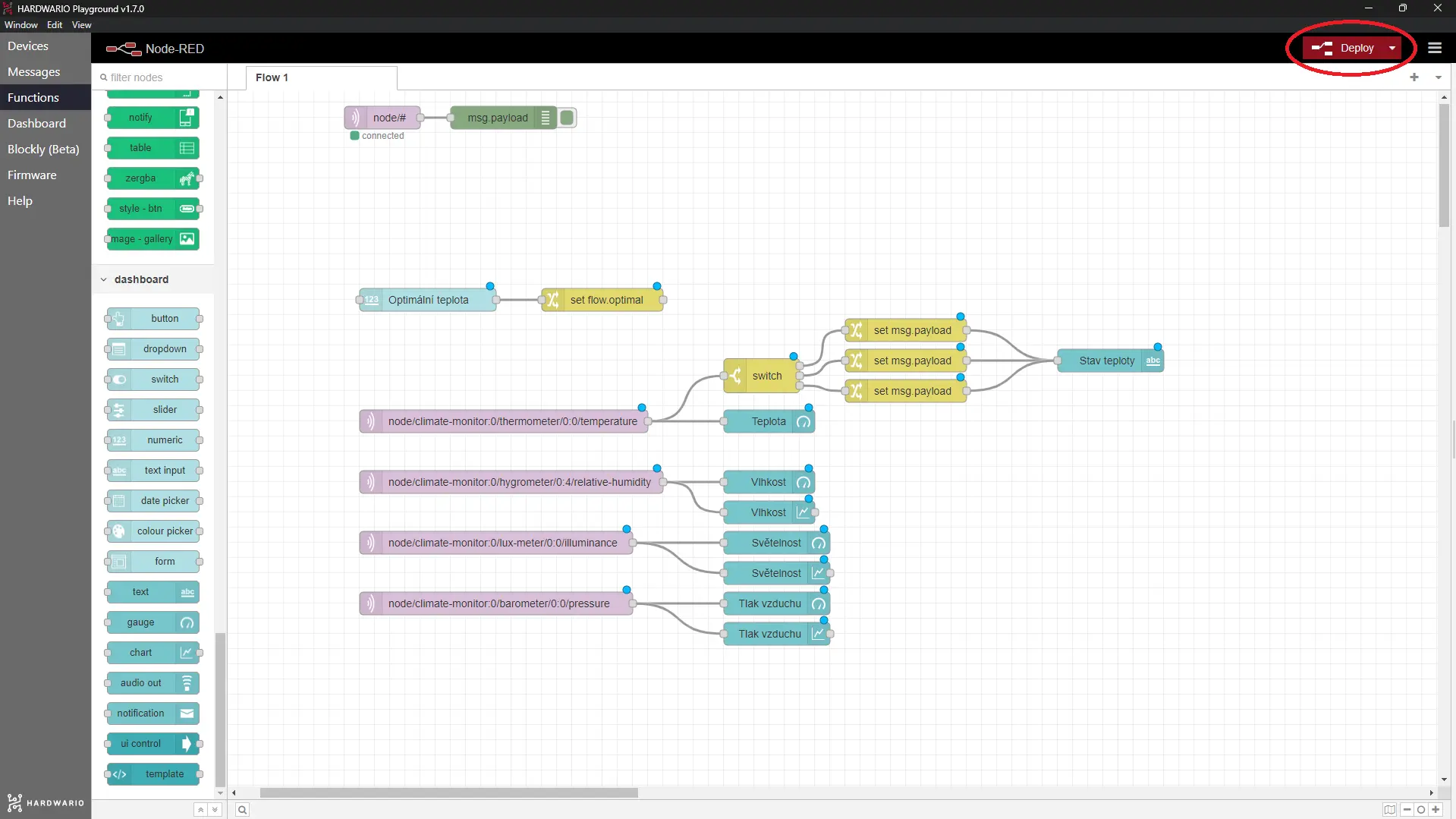Open the Help section

coord(46,200)
